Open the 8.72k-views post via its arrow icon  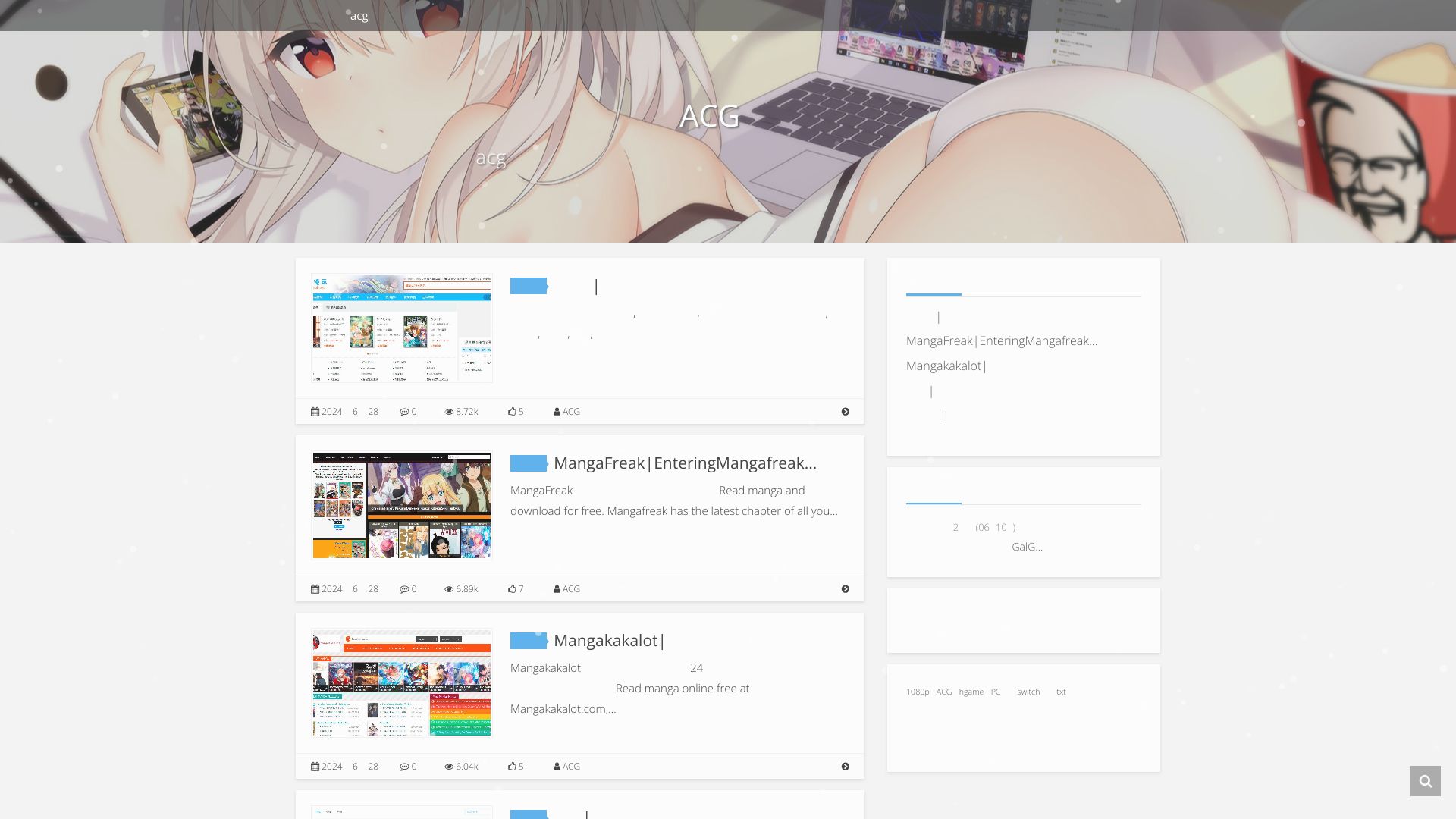click(846, 412)
